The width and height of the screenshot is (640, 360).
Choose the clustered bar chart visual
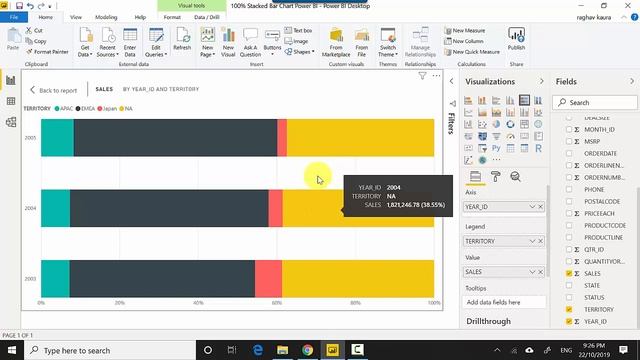(496, 100)
